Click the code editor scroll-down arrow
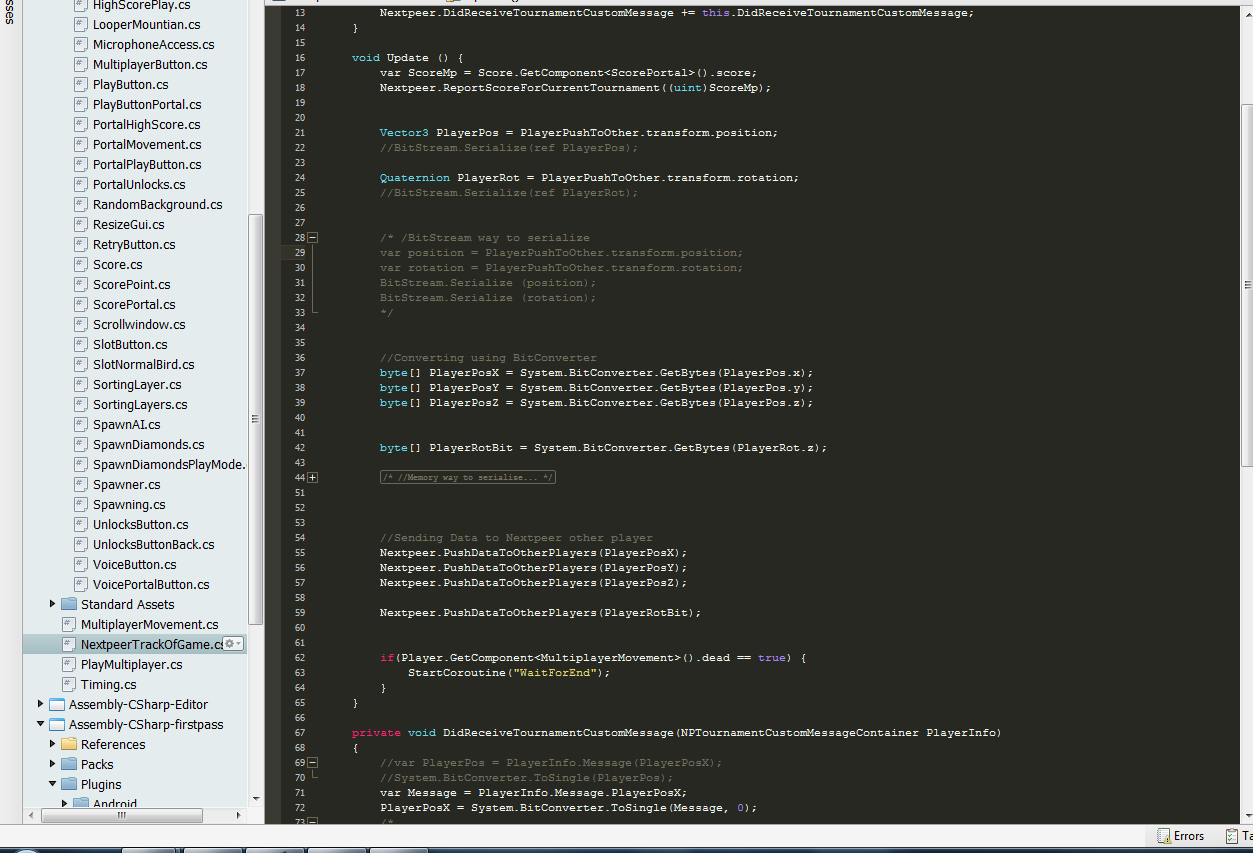 [x=1246, y=815]
